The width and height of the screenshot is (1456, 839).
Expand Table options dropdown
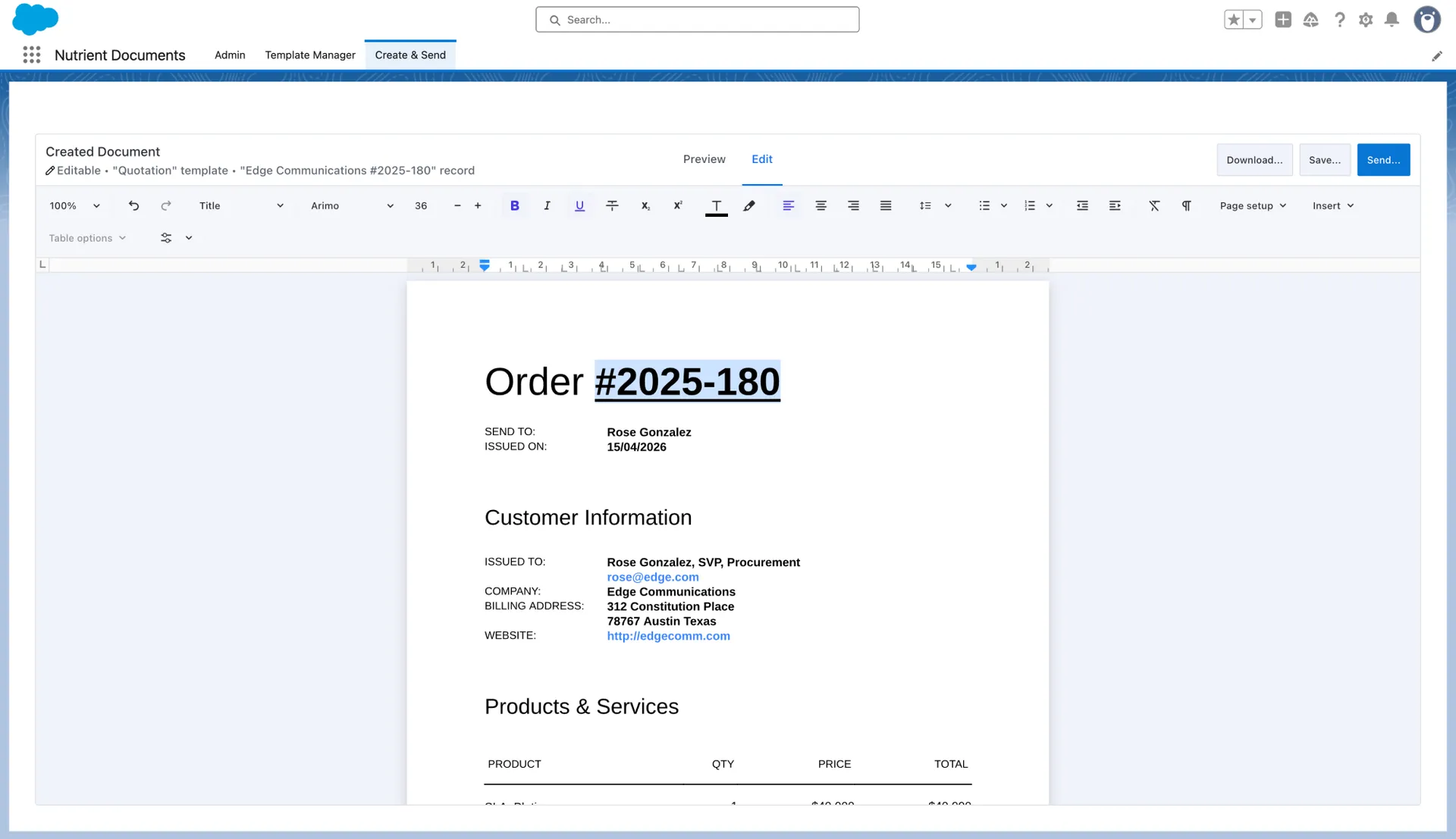click(87, 238)
